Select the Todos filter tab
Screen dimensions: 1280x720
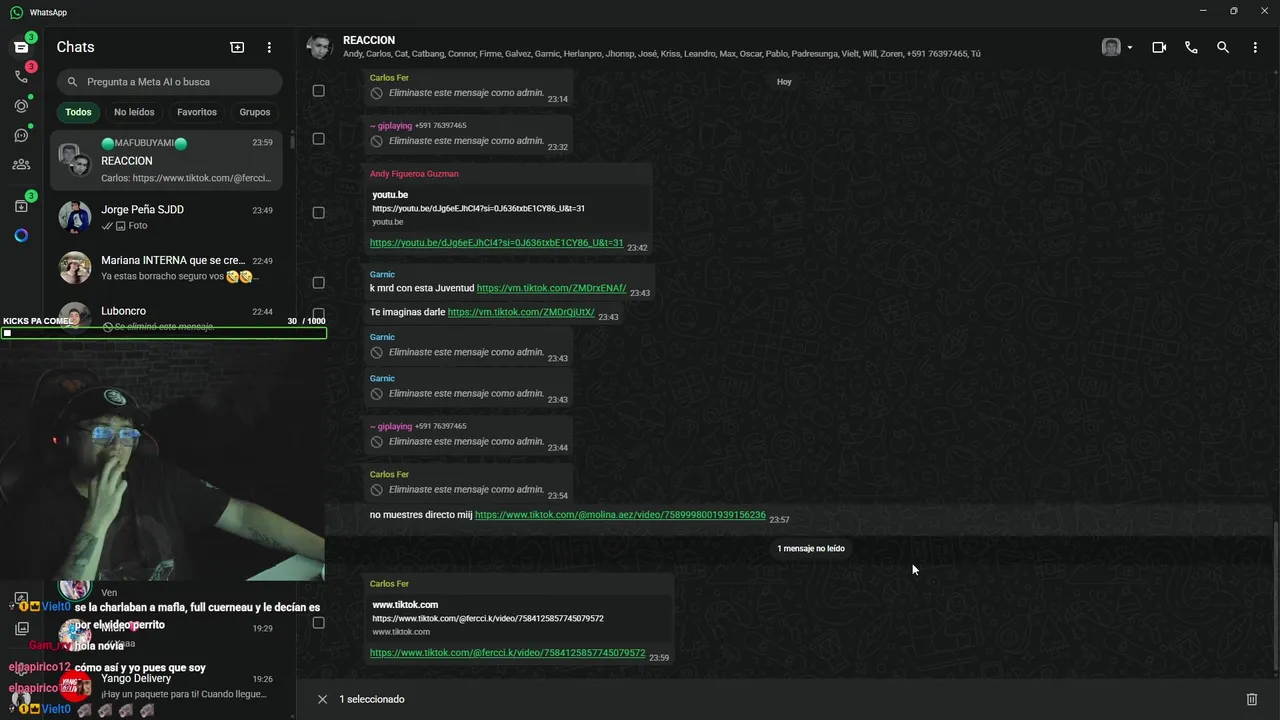click(78, 112)
